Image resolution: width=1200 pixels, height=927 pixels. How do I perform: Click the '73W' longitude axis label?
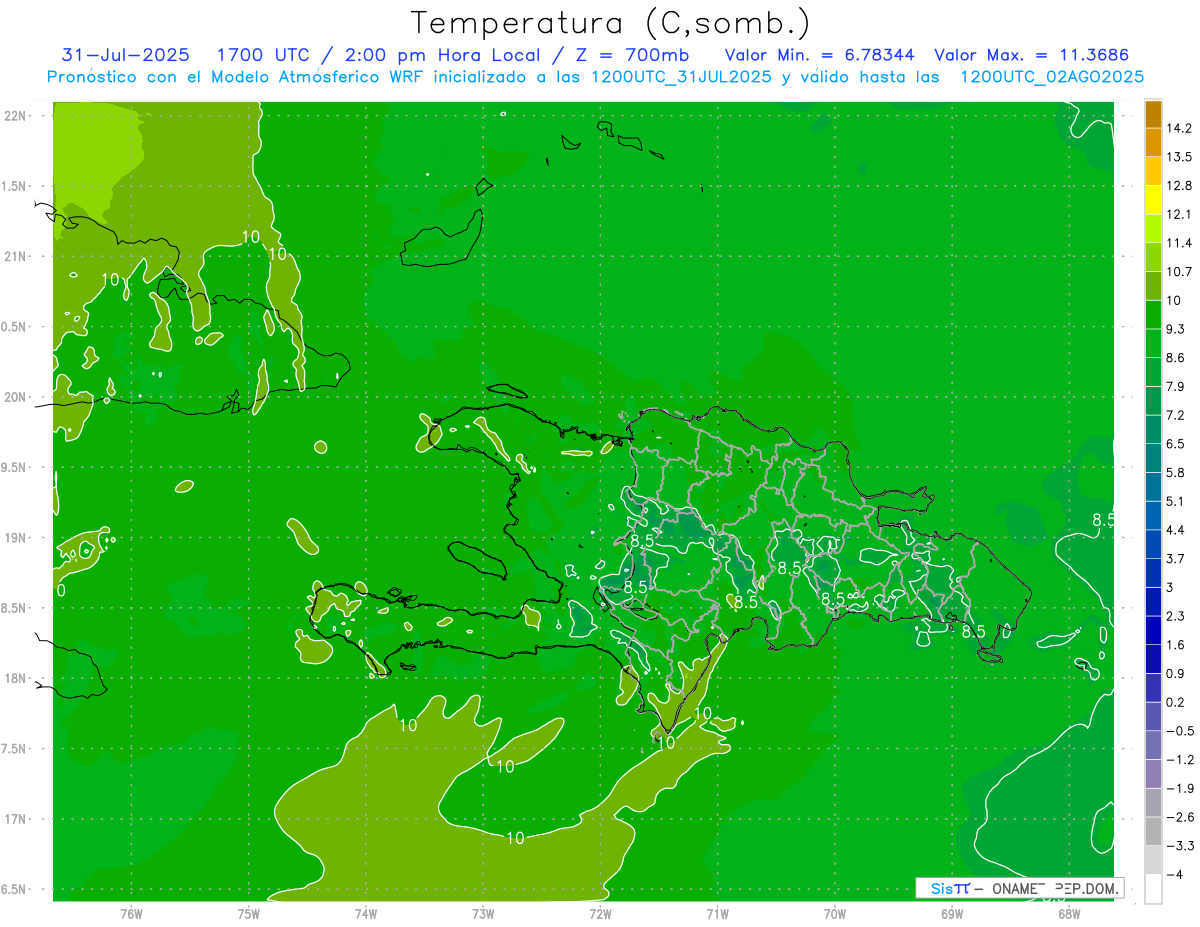[483, 913]
